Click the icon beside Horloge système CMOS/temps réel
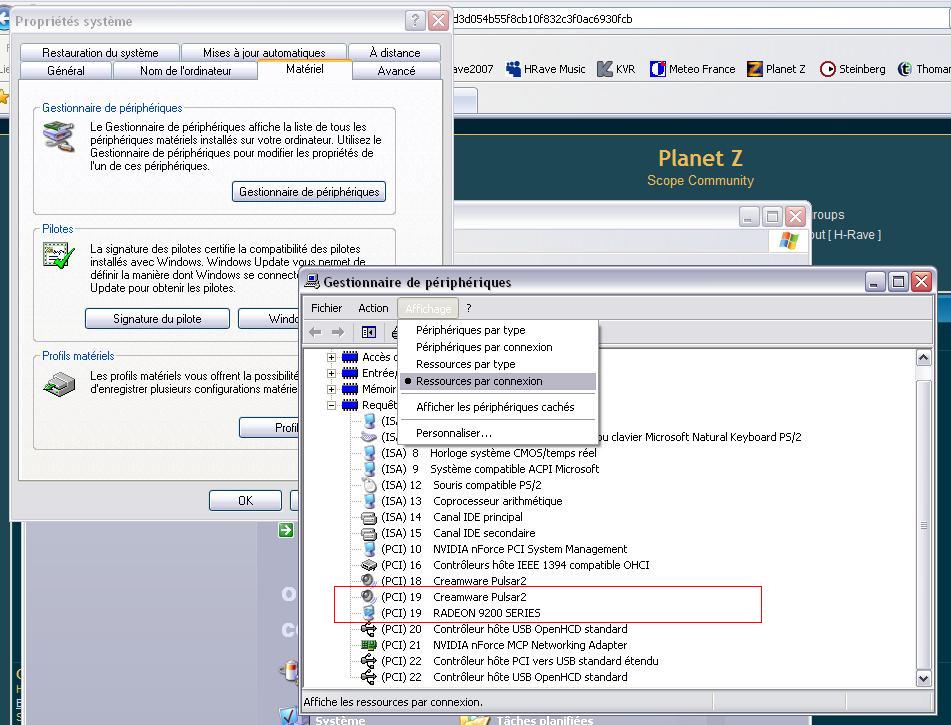The width and height of the screenshot is (951, 725). [369, 453]
